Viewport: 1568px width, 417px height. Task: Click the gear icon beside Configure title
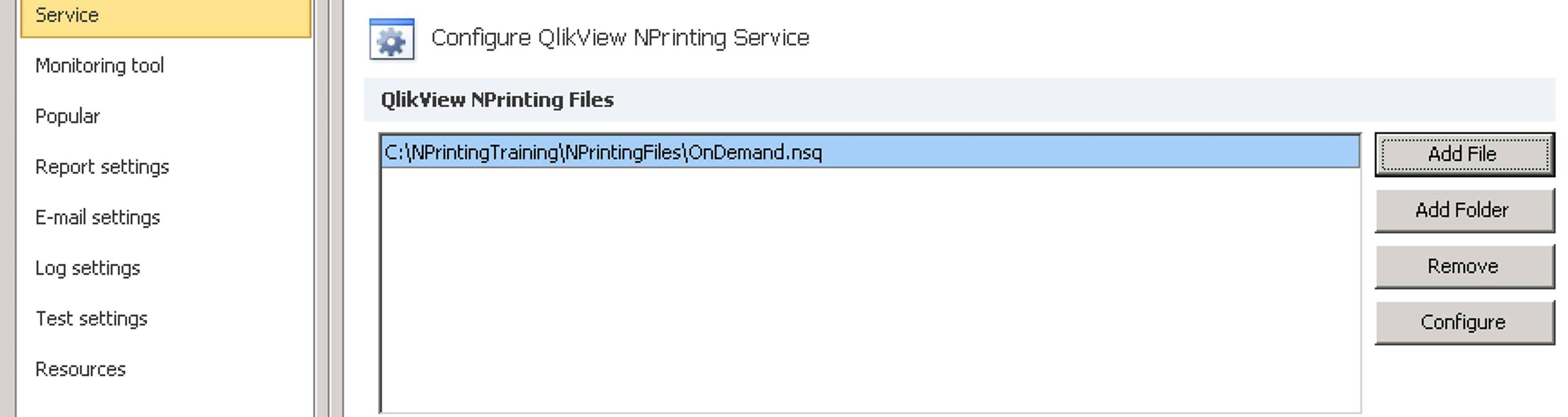pyautogui.click(x=392, y=40)
